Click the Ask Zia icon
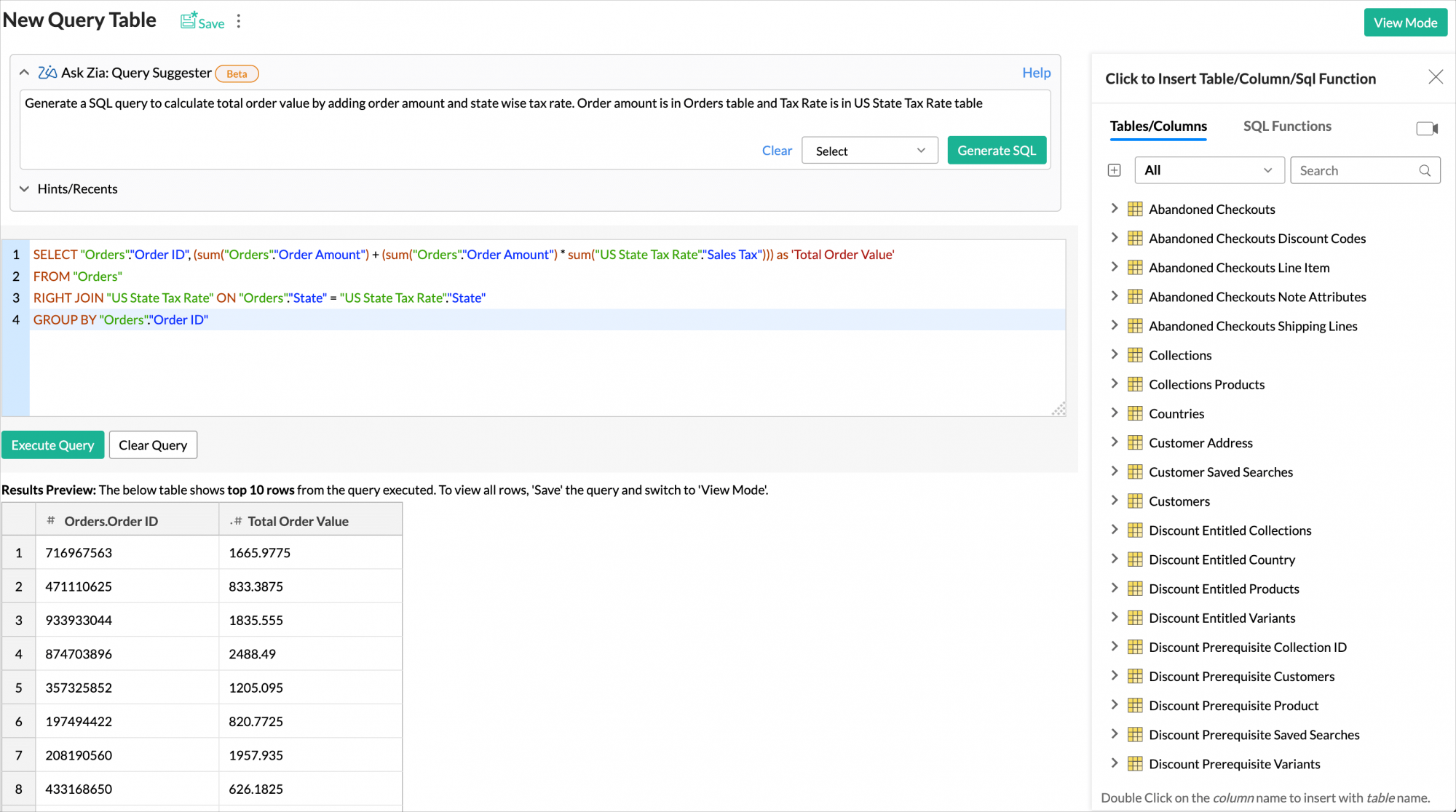Image resolution: width=1456 pixels, height=812 pixels. [x=47, y=73]
